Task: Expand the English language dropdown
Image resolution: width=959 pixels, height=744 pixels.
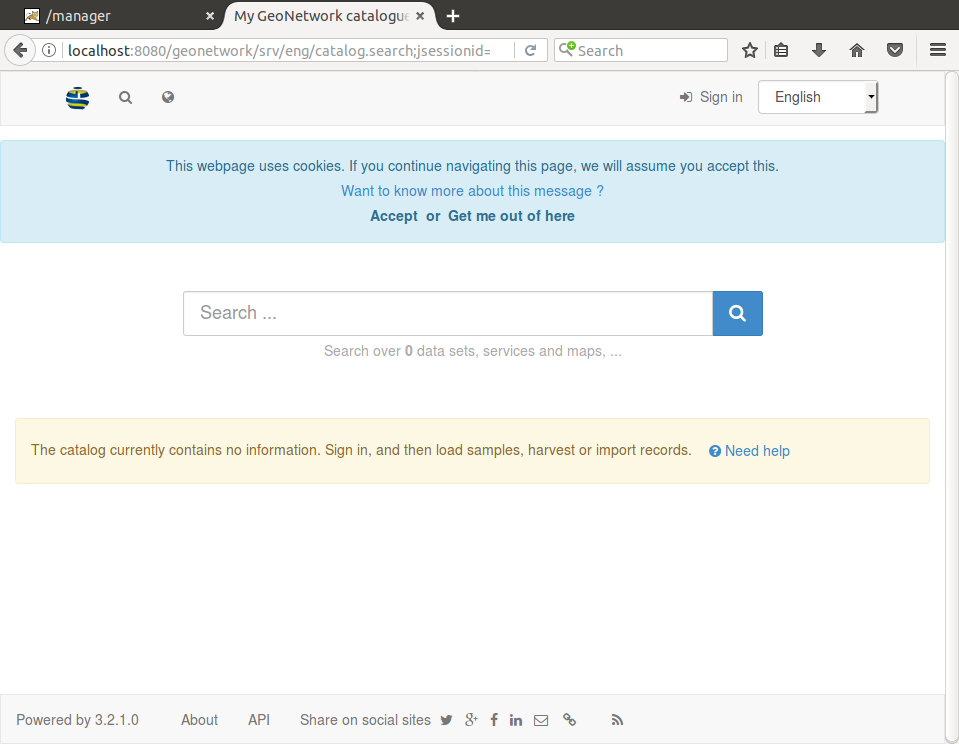Action: [x=817, y=97]
